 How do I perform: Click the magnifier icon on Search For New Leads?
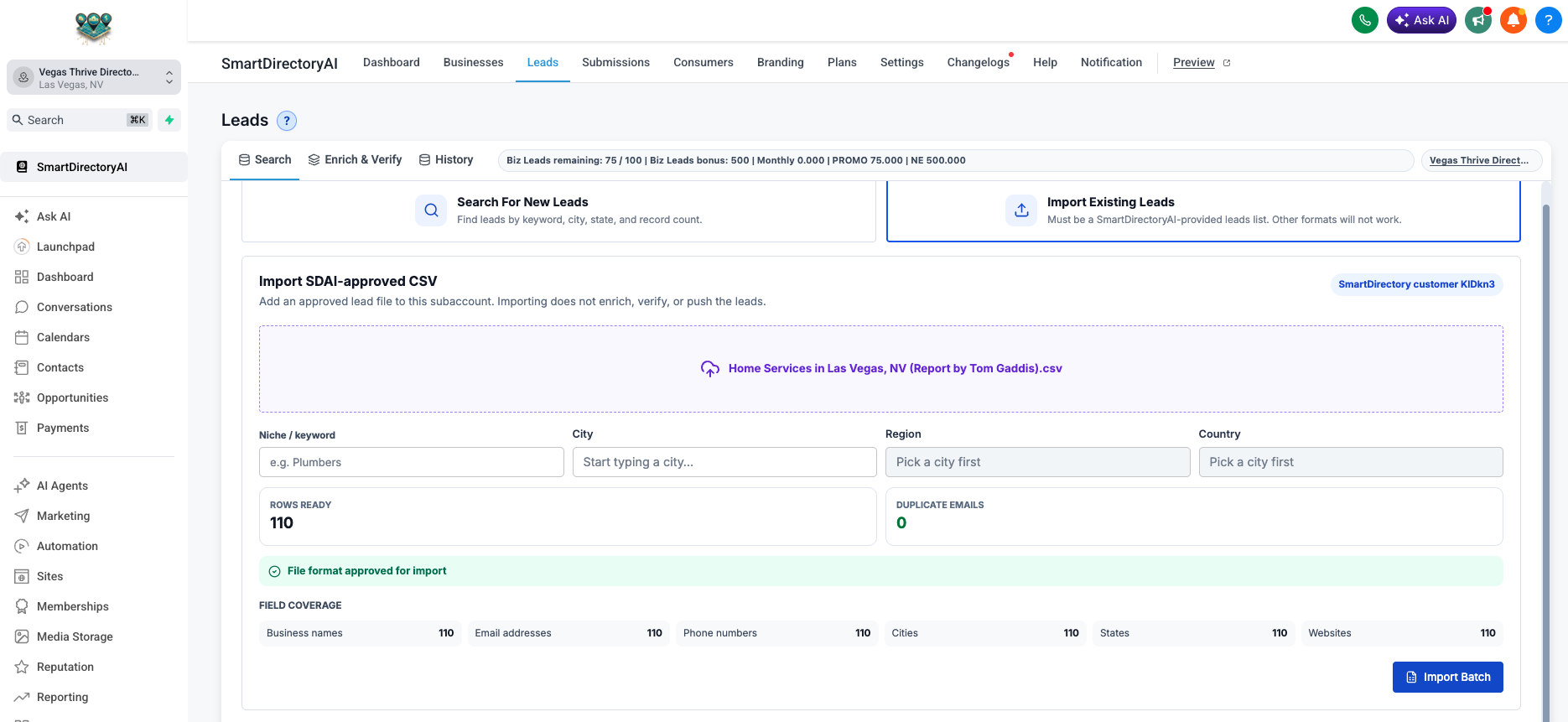(431, 210)
